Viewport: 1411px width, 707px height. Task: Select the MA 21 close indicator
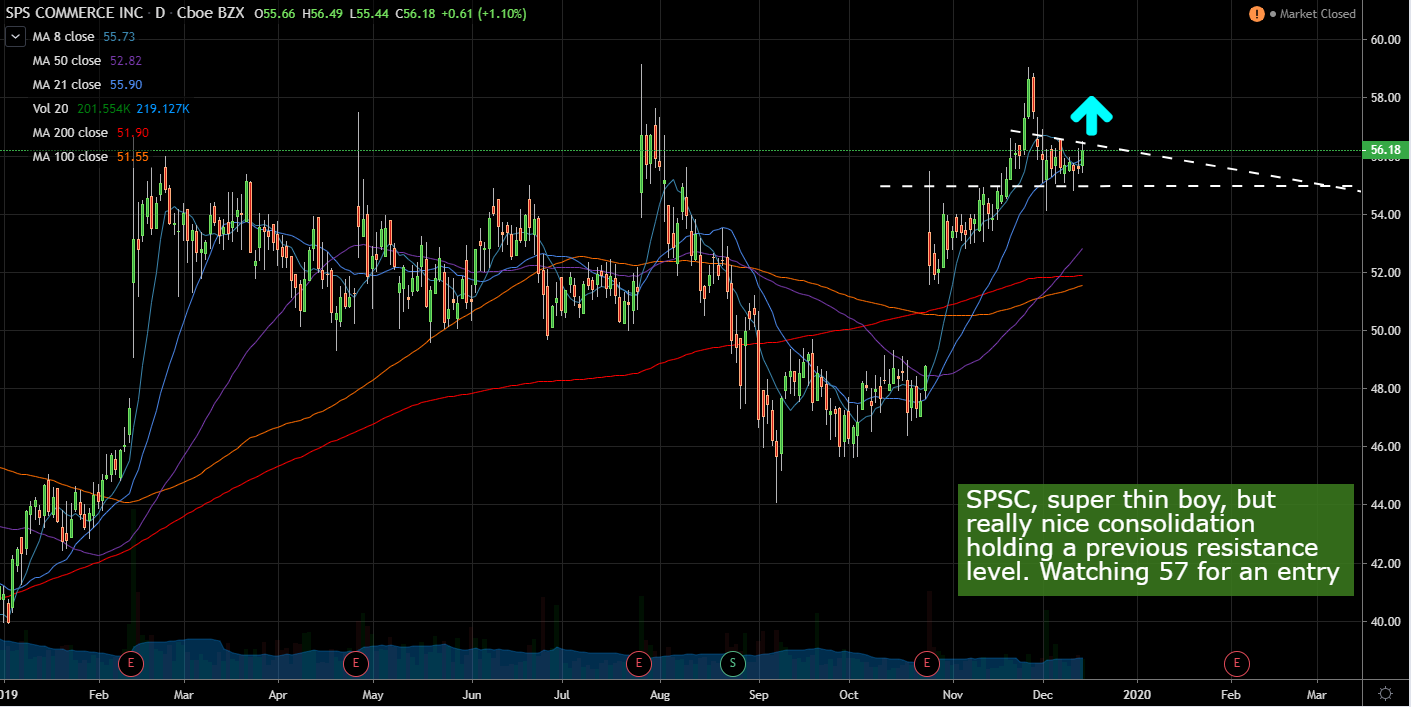coord(69,85)
